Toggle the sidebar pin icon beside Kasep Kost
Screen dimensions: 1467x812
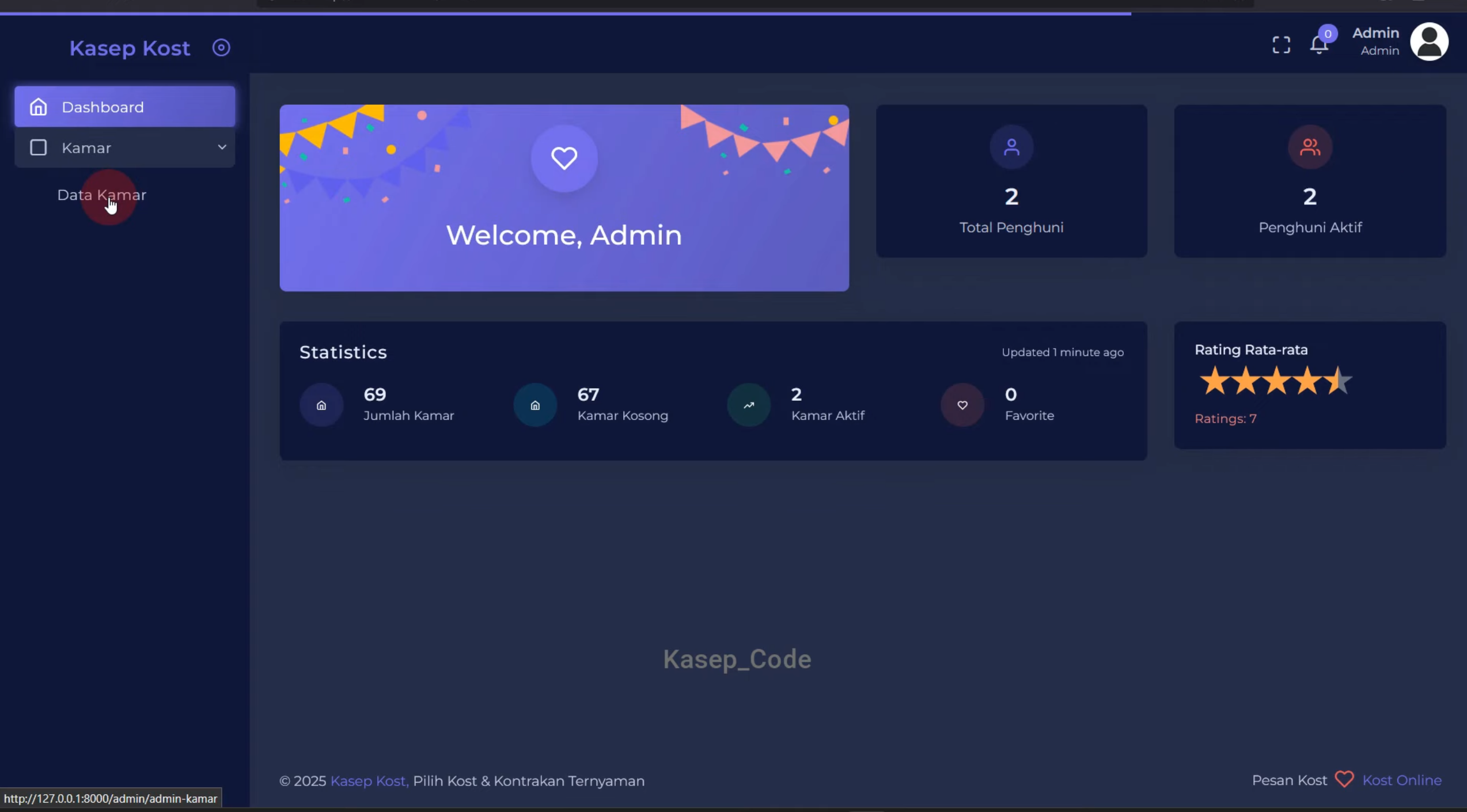[x=221, y=48]
